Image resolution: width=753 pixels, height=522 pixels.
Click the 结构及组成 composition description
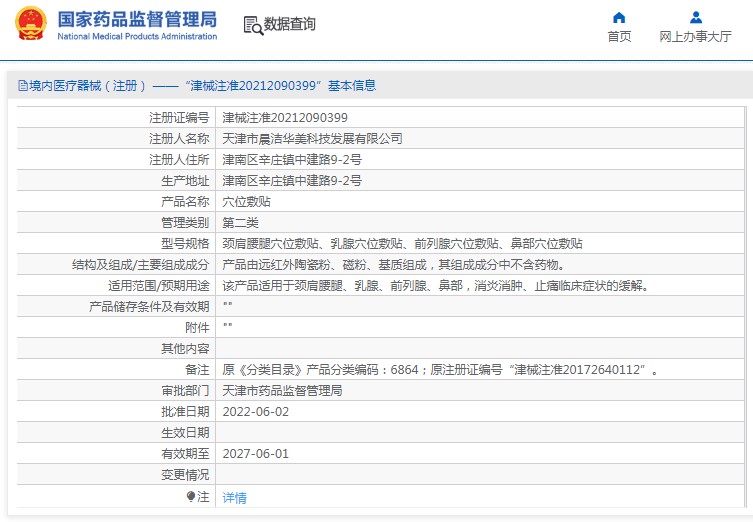click(x=395, y=265)
